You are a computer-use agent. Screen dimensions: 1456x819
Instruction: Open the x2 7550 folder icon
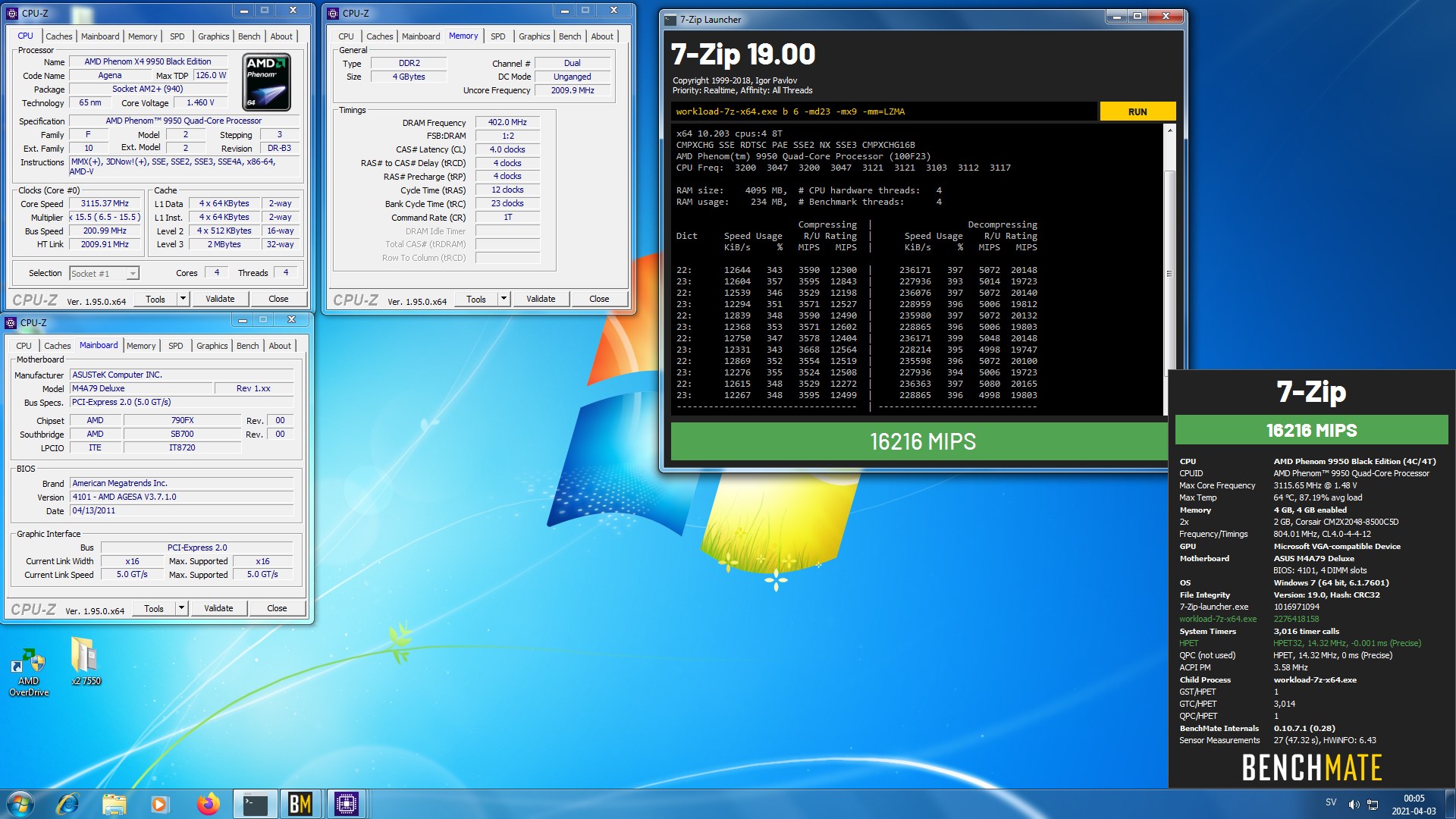point(86,661)
